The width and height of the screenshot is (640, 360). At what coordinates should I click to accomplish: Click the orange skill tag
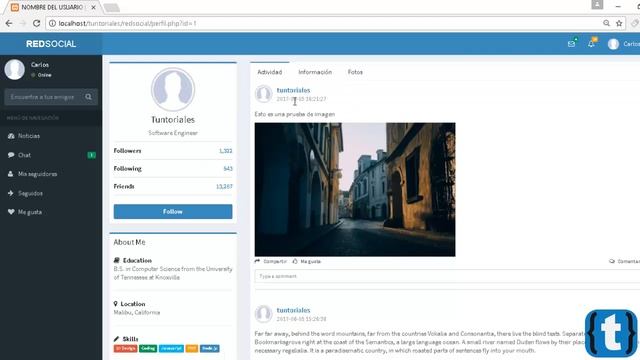click(192, 349)
